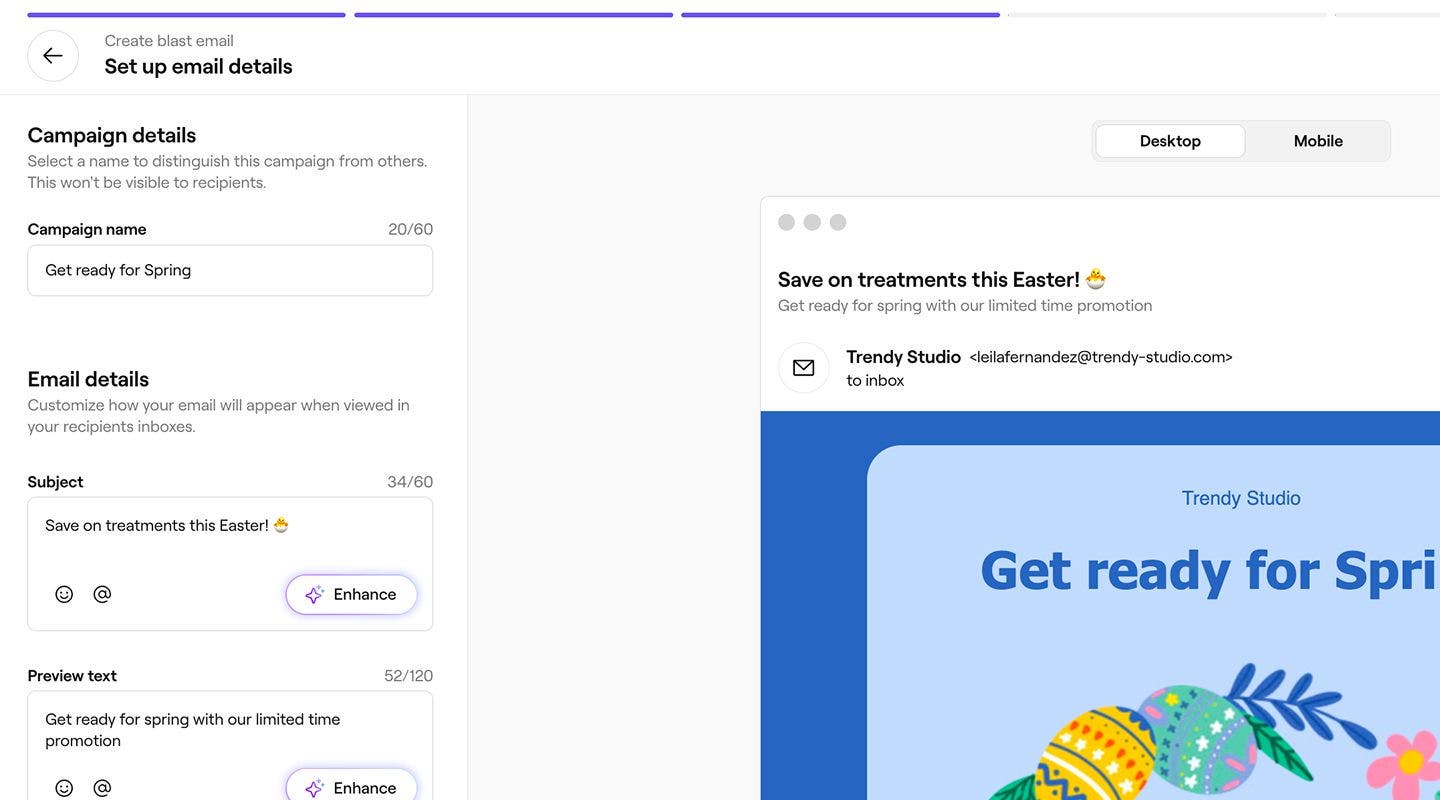
Task: Switch preview to Desktop view
Action: coord(1170,141)
